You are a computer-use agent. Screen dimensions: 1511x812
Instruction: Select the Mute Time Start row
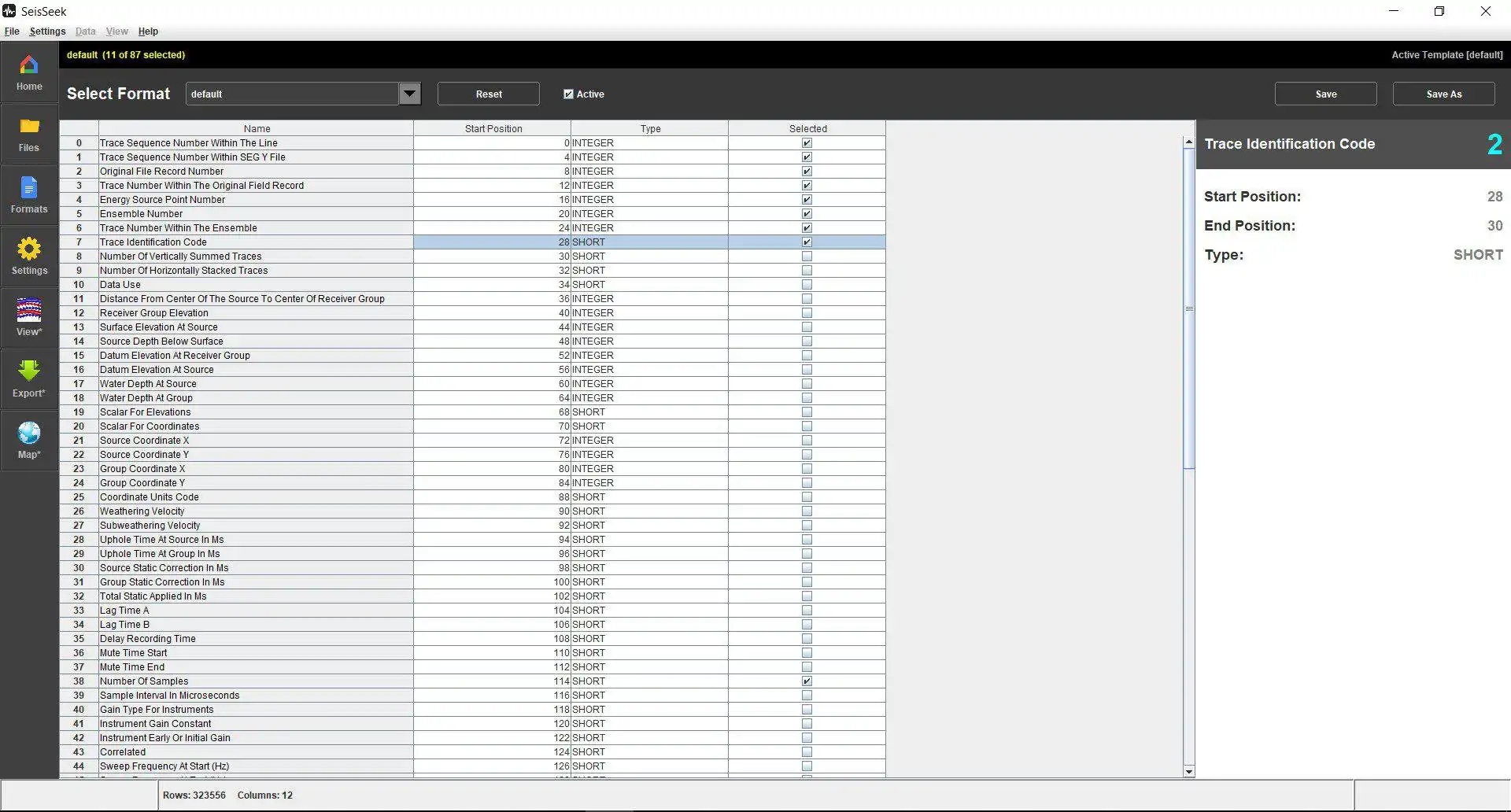(x=473, y=653)
